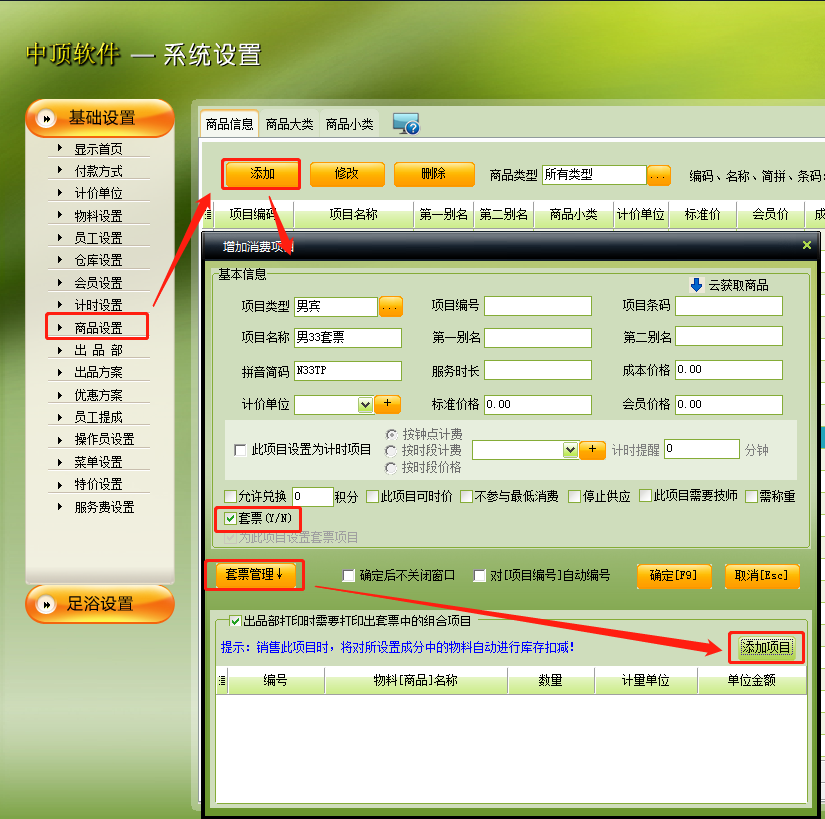The height and width of the screenshot is (819, 825).
Task: Select 按时段计费 radio button
Action: [391, 451]
